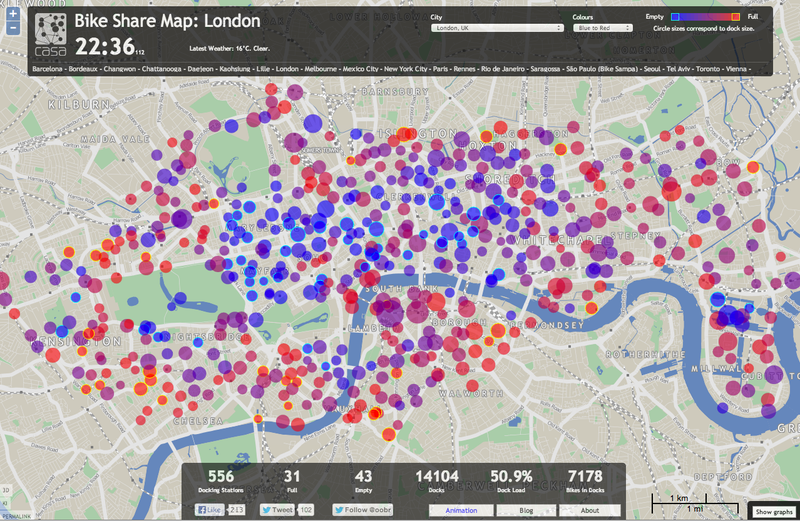Click the blue Empty legend swatch
The height and width of the screenshot is (521, 800).
(675, 17)
